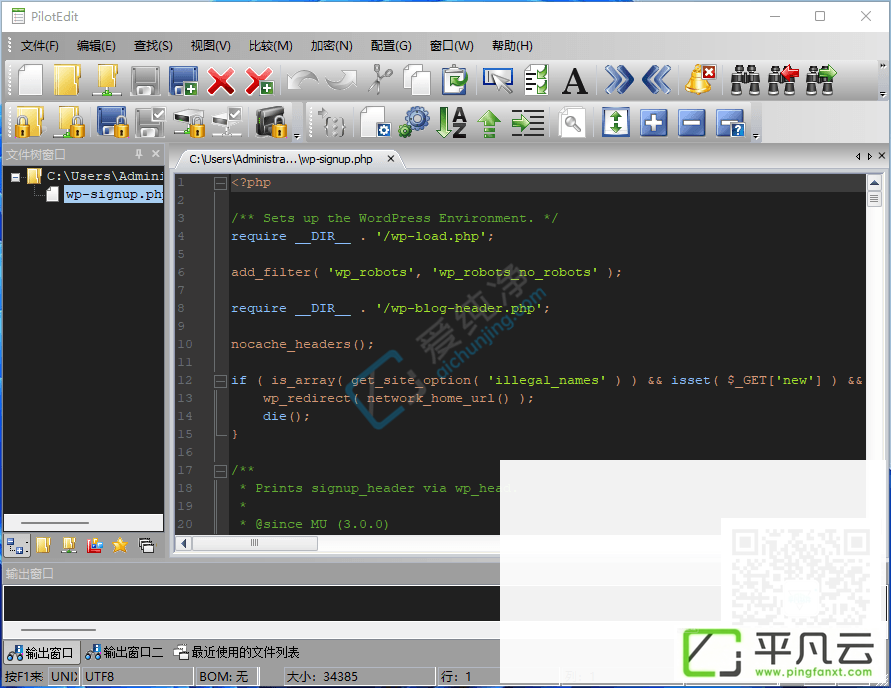Collapse the comment fold at line 17

pyautogui.click(x=220, y=470)
